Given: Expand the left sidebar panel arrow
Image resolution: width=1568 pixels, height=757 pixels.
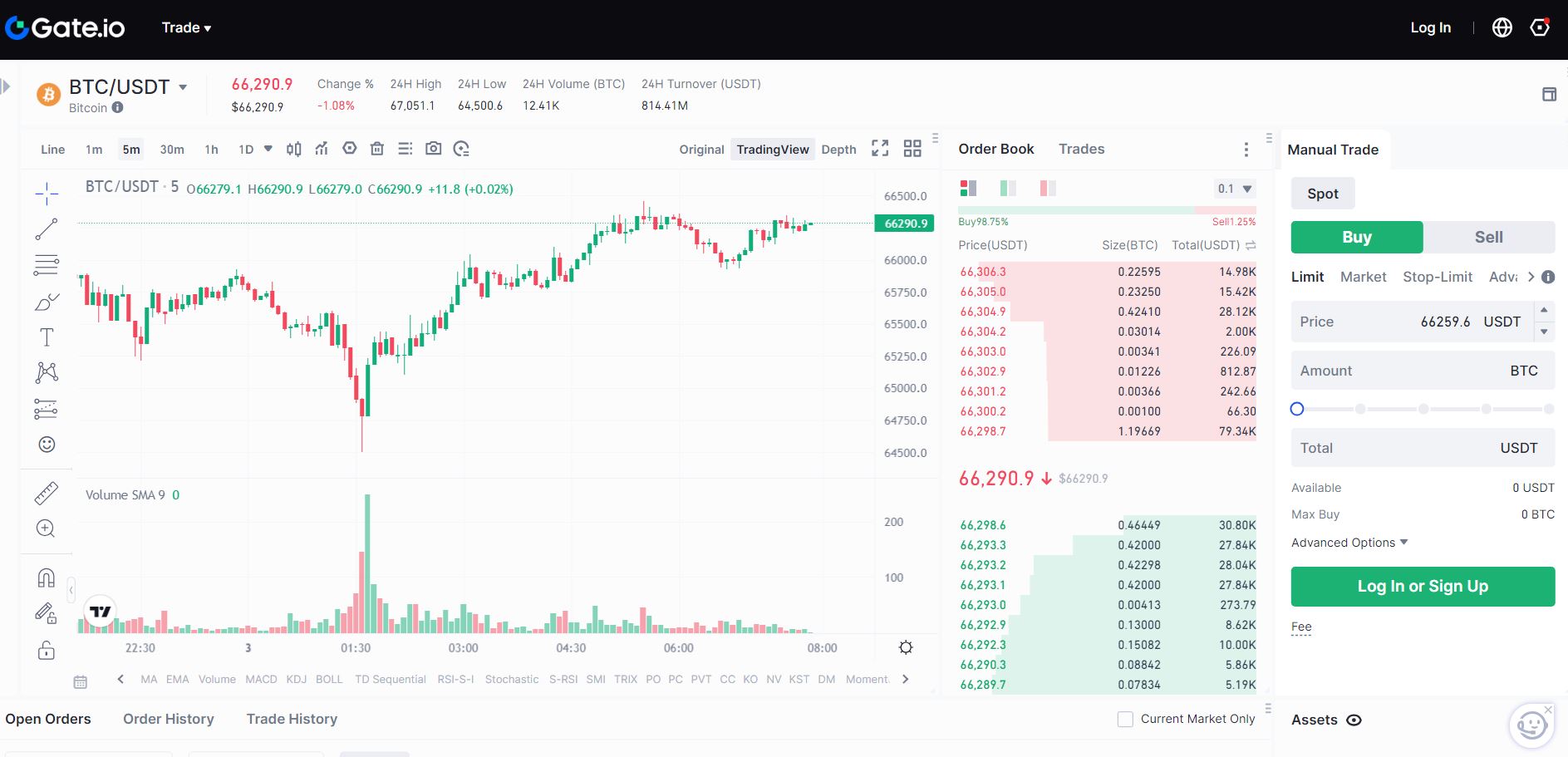Looking at the screenshot, I should pos(5,86).
